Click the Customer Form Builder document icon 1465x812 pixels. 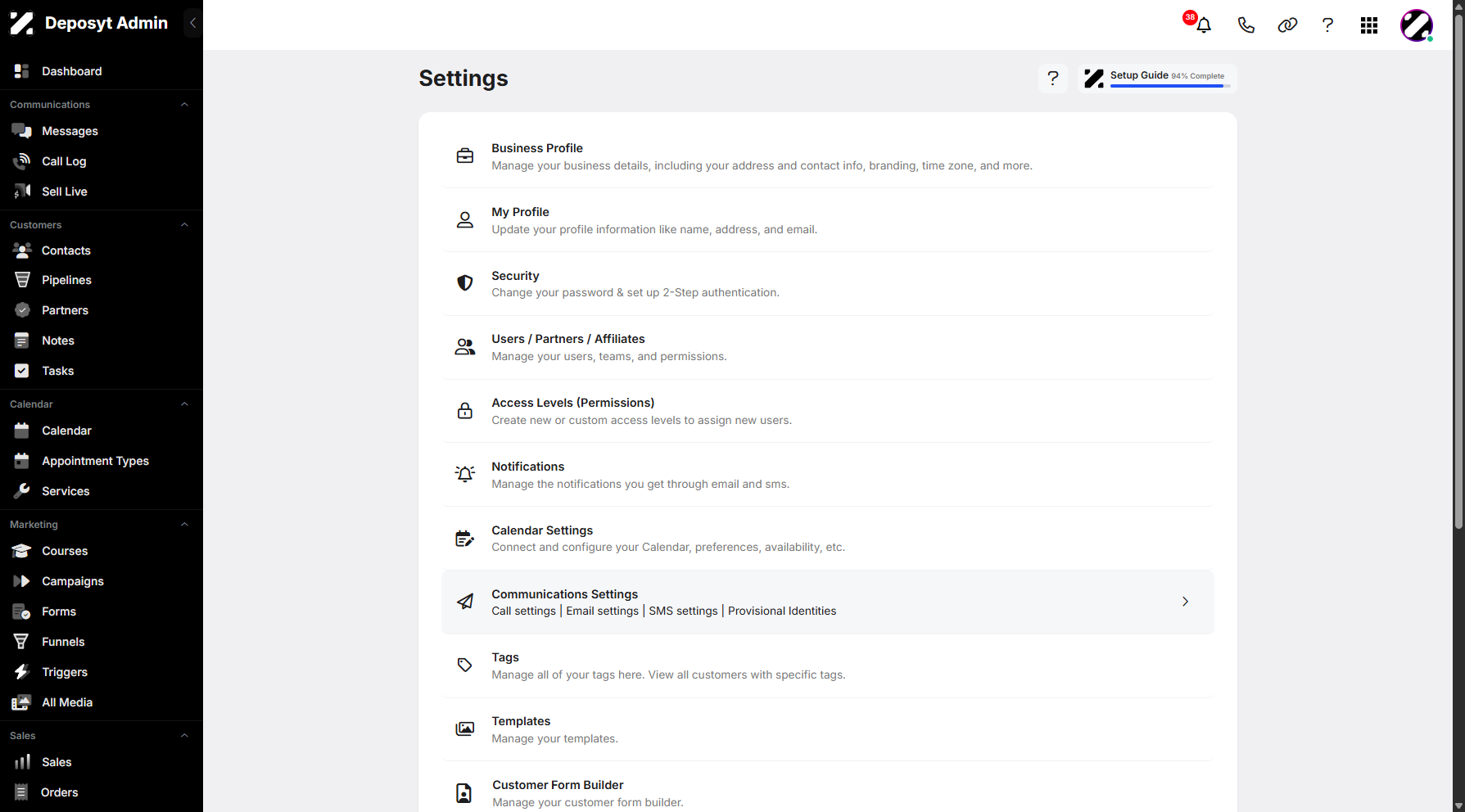point(464,793)
